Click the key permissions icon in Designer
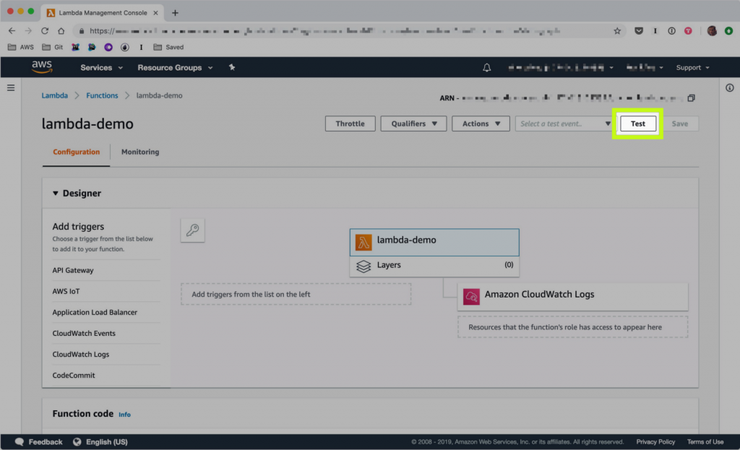The image size is (740, 450). click(x=193, y=230)
